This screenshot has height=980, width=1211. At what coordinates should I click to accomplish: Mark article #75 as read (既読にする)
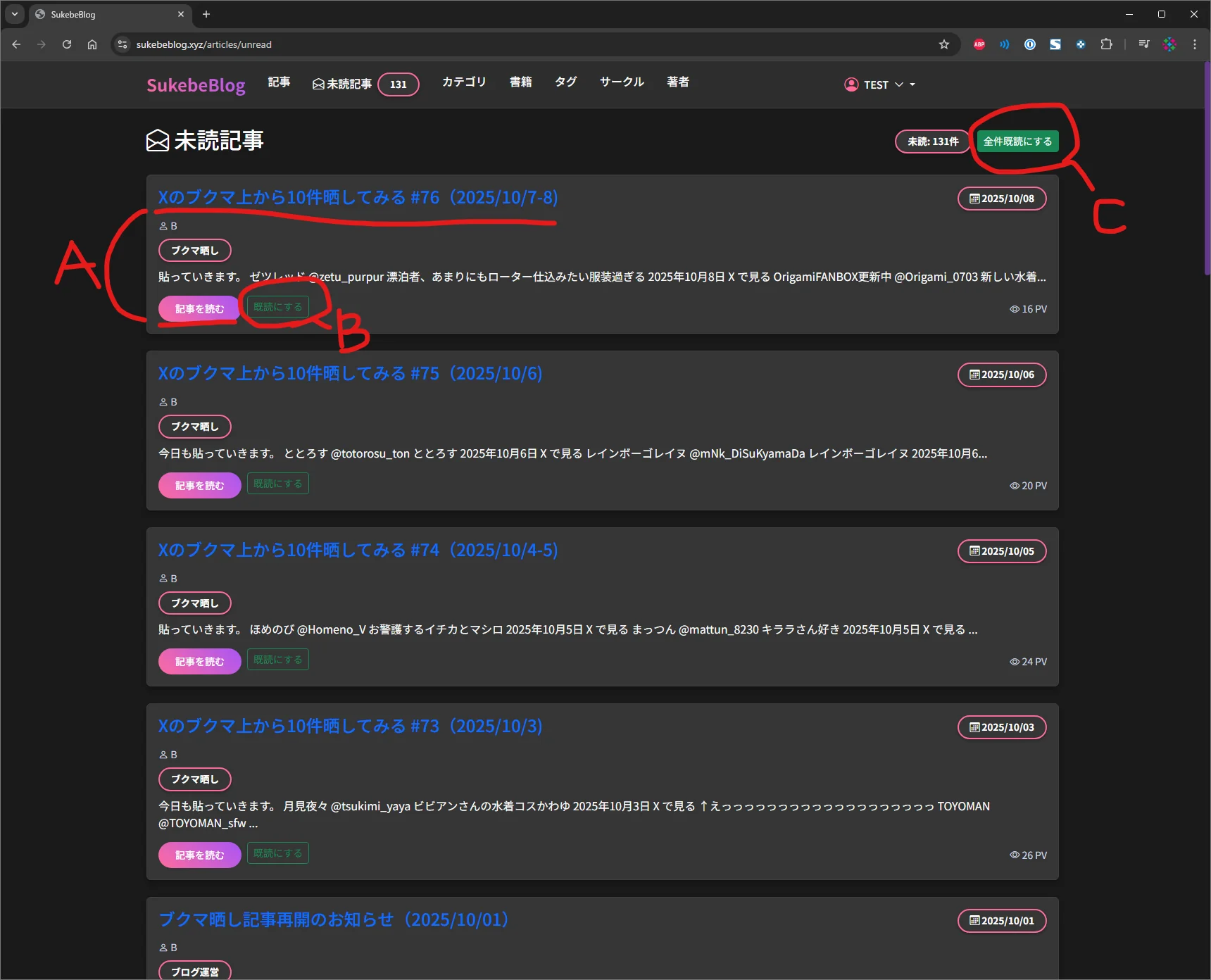pos(277,484)
